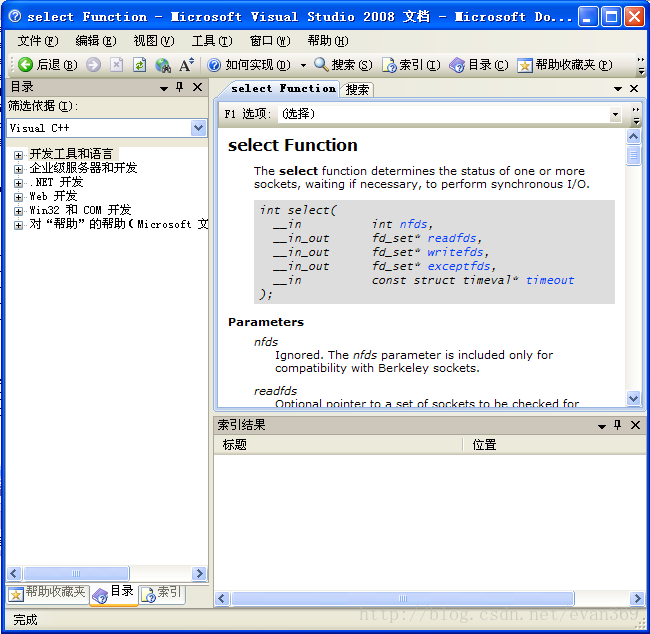Click the readfds parameter link
This screenshot has width=650, height=634.
[452, 238]
